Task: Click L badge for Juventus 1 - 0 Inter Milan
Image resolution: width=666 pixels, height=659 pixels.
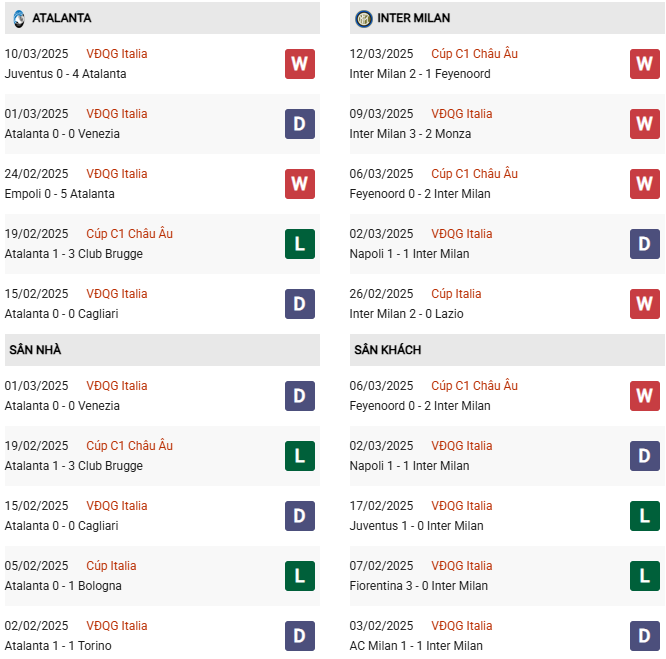Action: [645, 516]
